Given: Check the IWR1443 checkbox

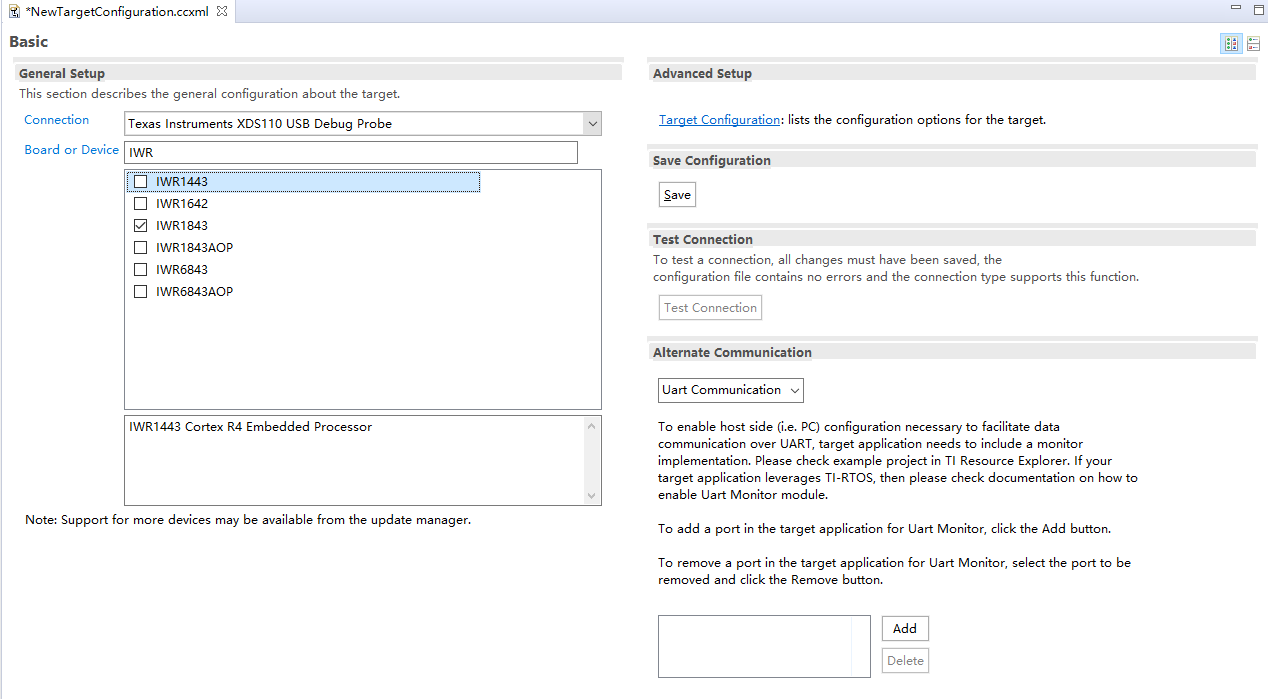Looking at the screenshot, I should tap(140, 182).
